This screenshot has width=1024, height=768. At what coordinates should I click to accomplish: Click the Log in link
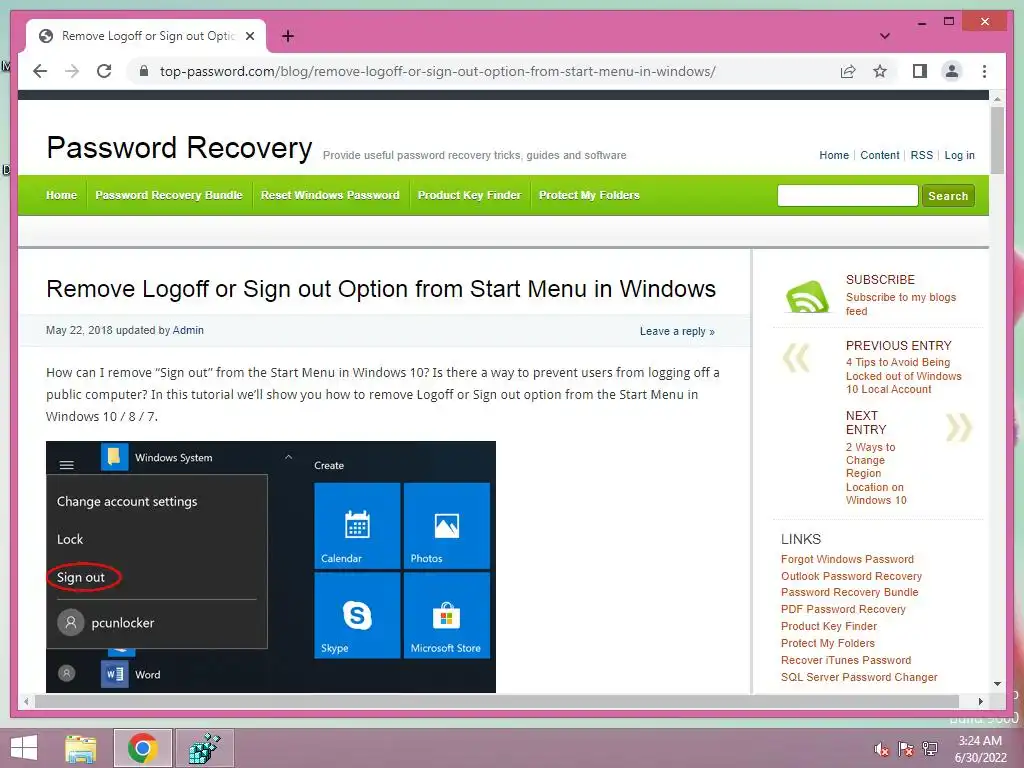959,155
